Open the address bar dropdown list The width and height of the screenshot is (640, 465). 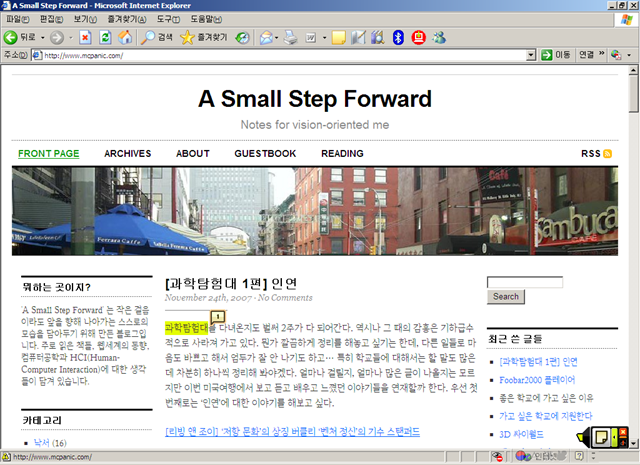(531, 55)
